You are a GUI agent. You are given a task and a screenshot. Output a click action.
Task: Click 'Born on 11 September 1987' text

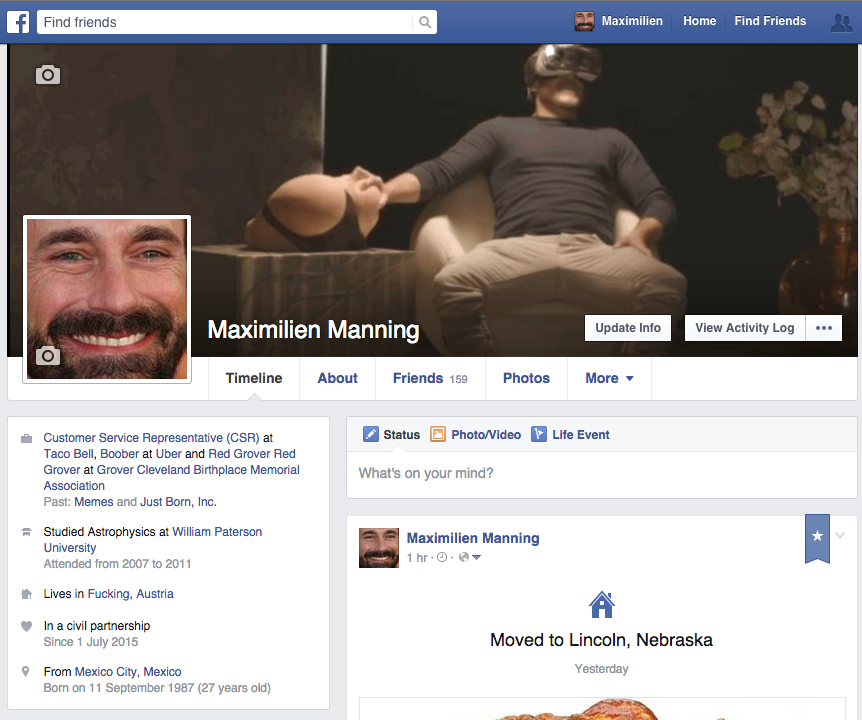119,688
